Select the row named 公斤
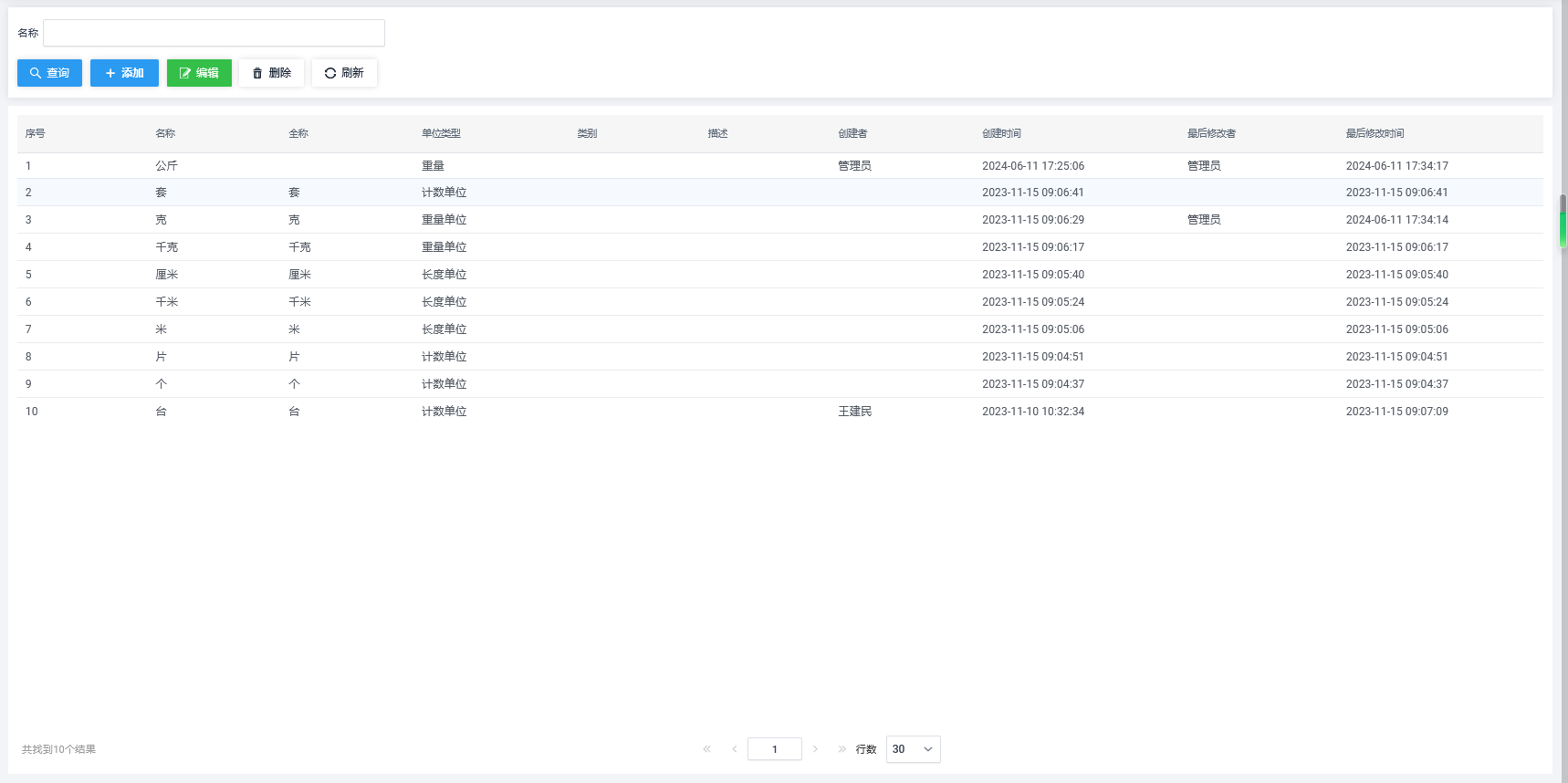This screenshot has height=783, width=1568. point(166,166)
